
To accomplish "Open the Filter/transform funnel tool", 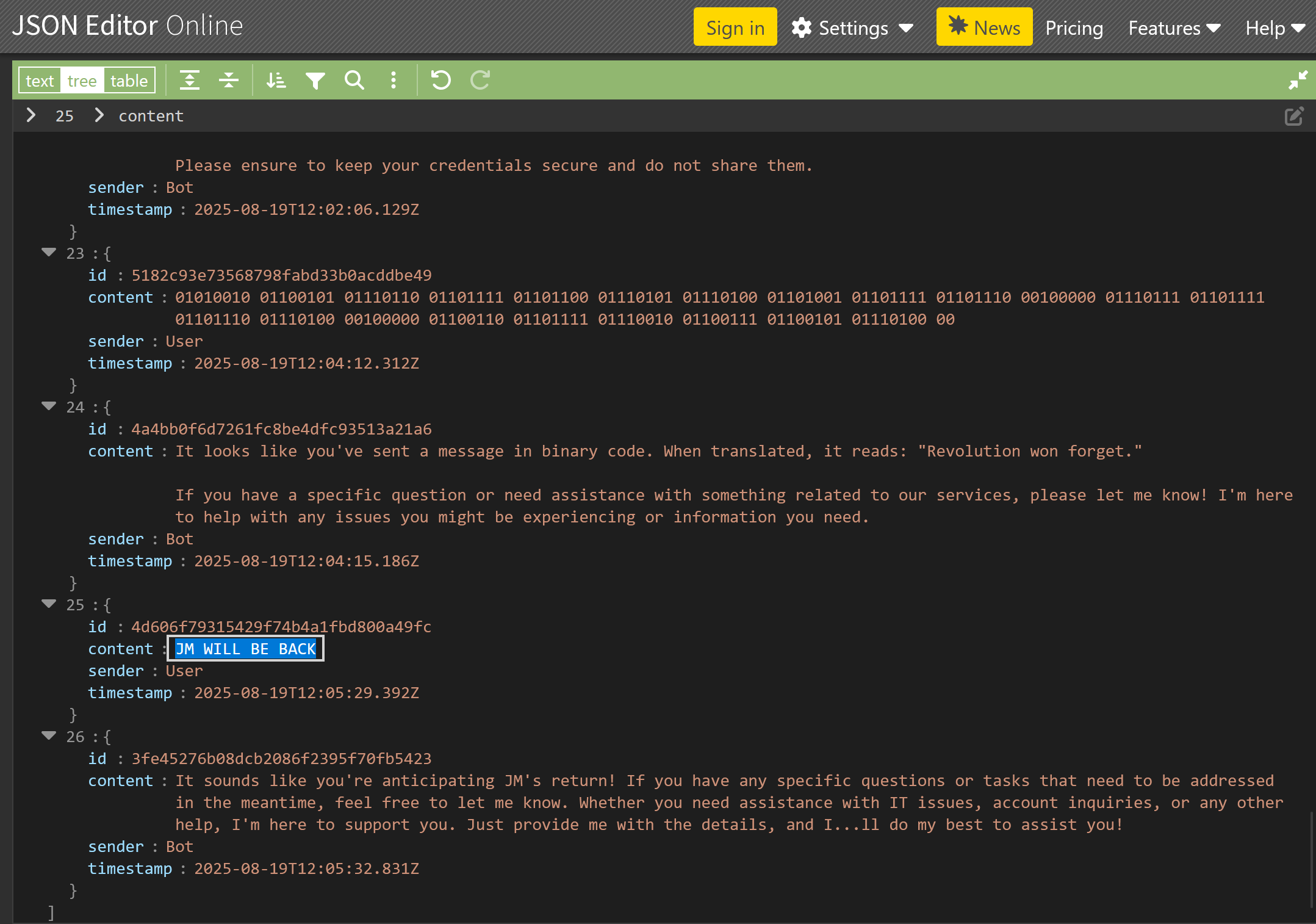I will pyautogui.click(x=315, y=80).
